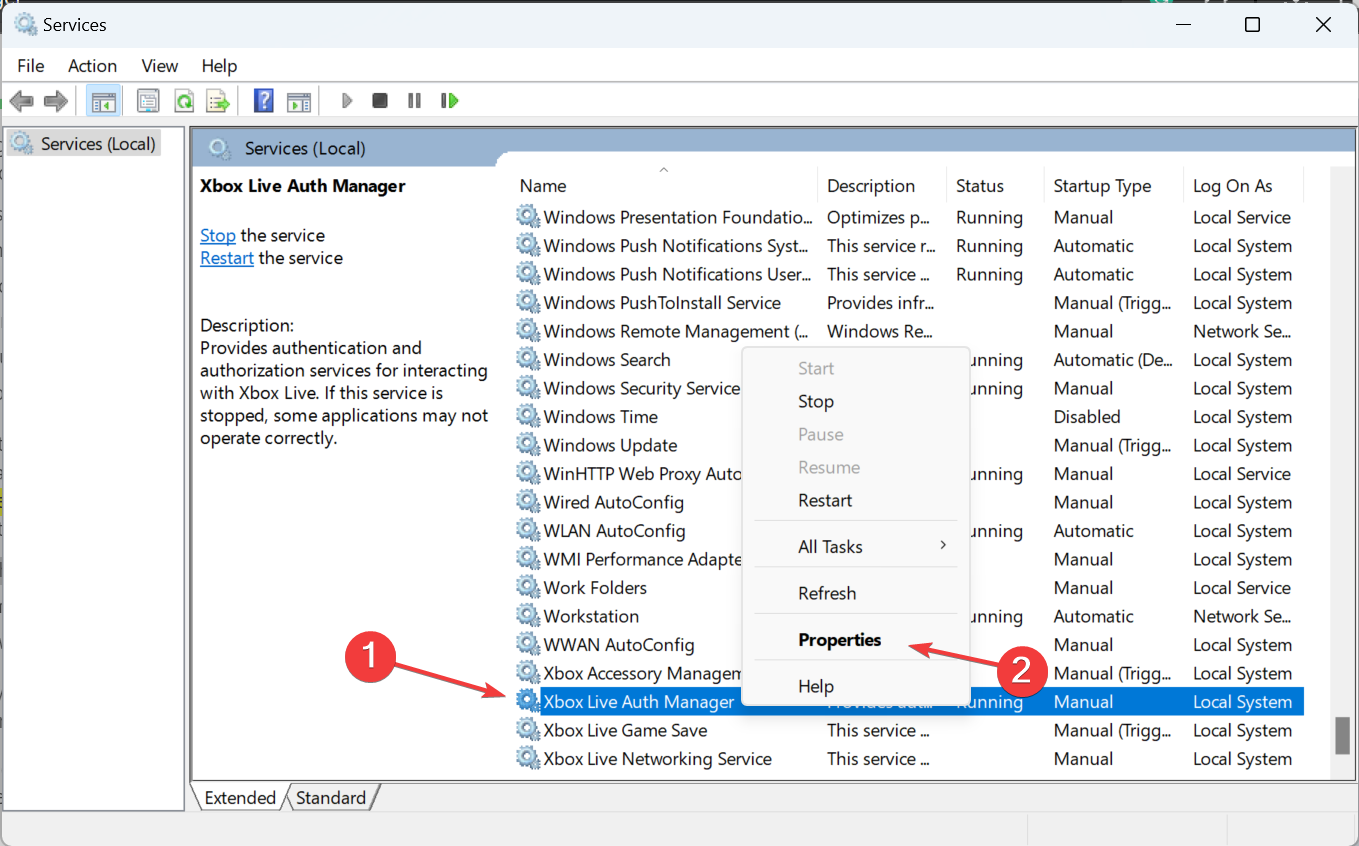
Task: Click the gear icon beside Xbox Live Networking Service
Action: [x=527, y=758]
